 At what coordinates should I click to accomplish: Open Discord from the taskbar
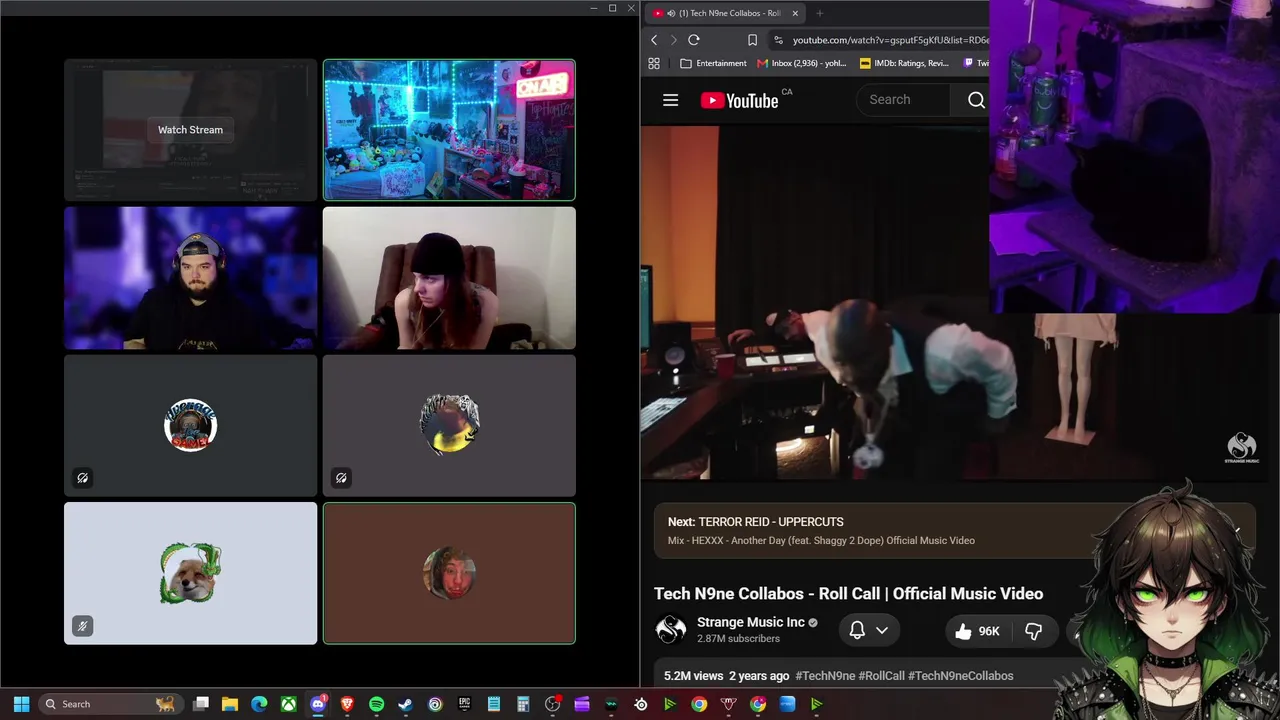pyautogui.click(x=318, y=704)
